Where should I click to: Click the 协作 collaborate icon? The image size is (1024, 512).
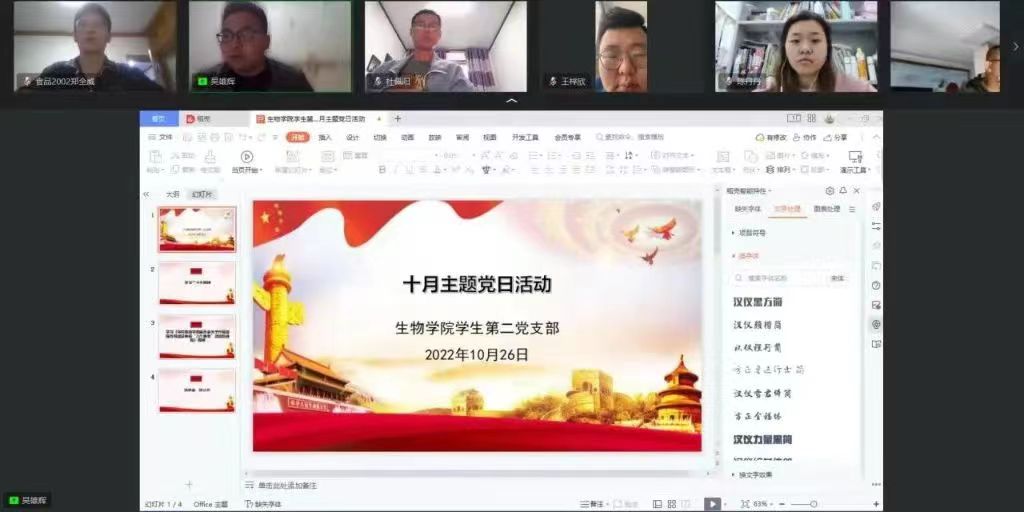[x=804, y=137]
